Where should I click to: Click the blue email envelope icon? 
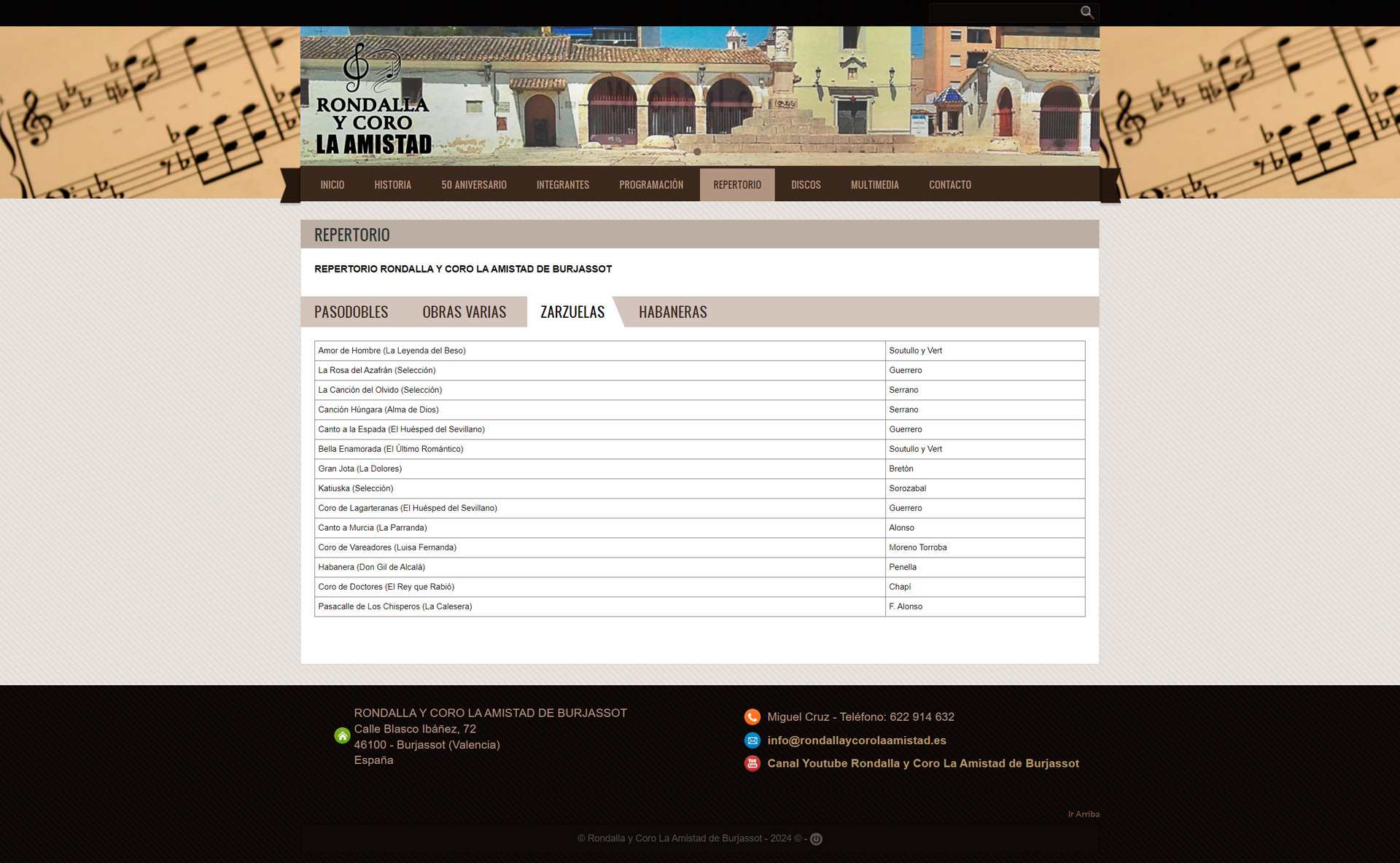(x=752, y=741)
